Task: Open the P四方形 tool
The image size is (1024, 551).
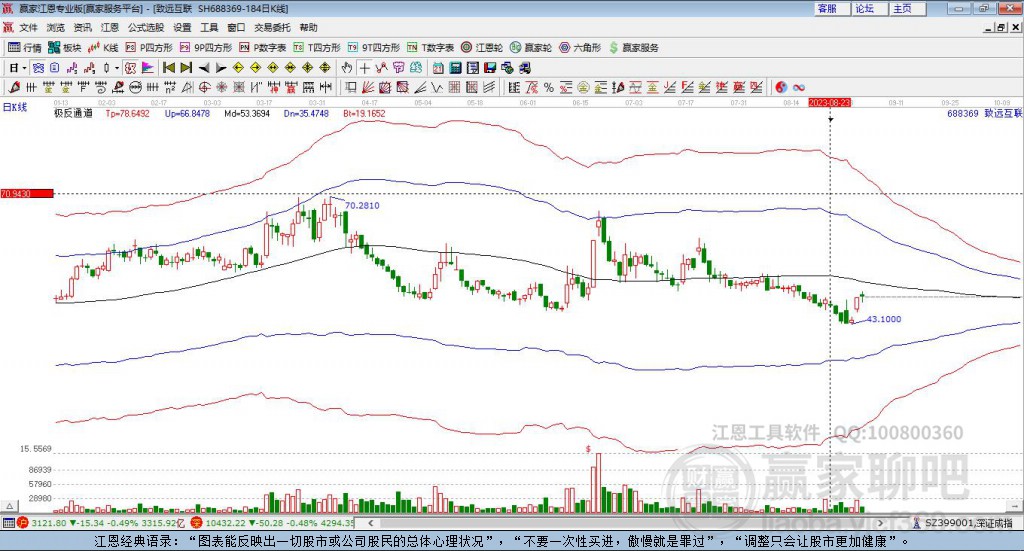Action: tap(149, 48)
